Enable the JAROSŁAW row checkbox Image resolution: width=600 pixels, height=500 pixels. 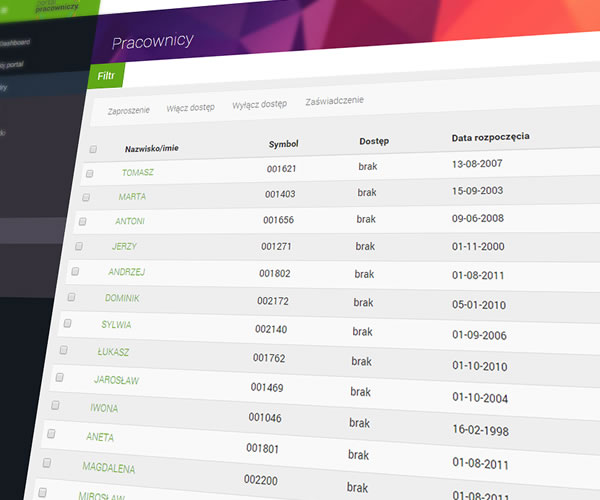pyautogui.click(x=59, y=377)
